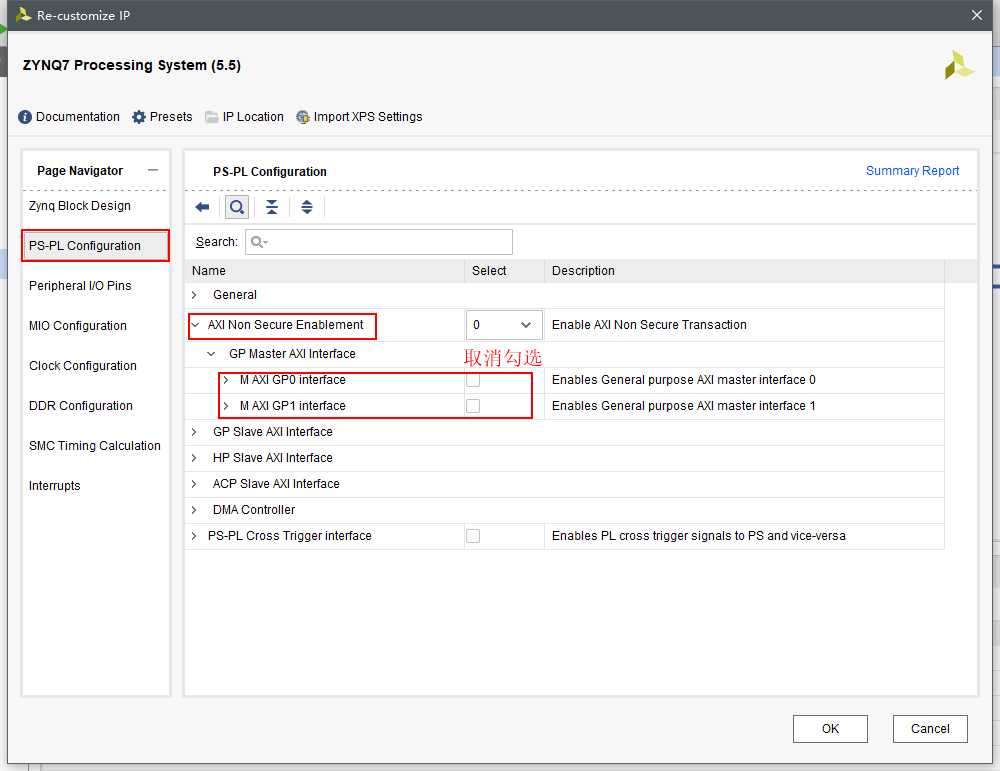Screen dimensions: 1000x771
Task: Select the GP Master AXI Interface row text
Action: coord(292,354)
